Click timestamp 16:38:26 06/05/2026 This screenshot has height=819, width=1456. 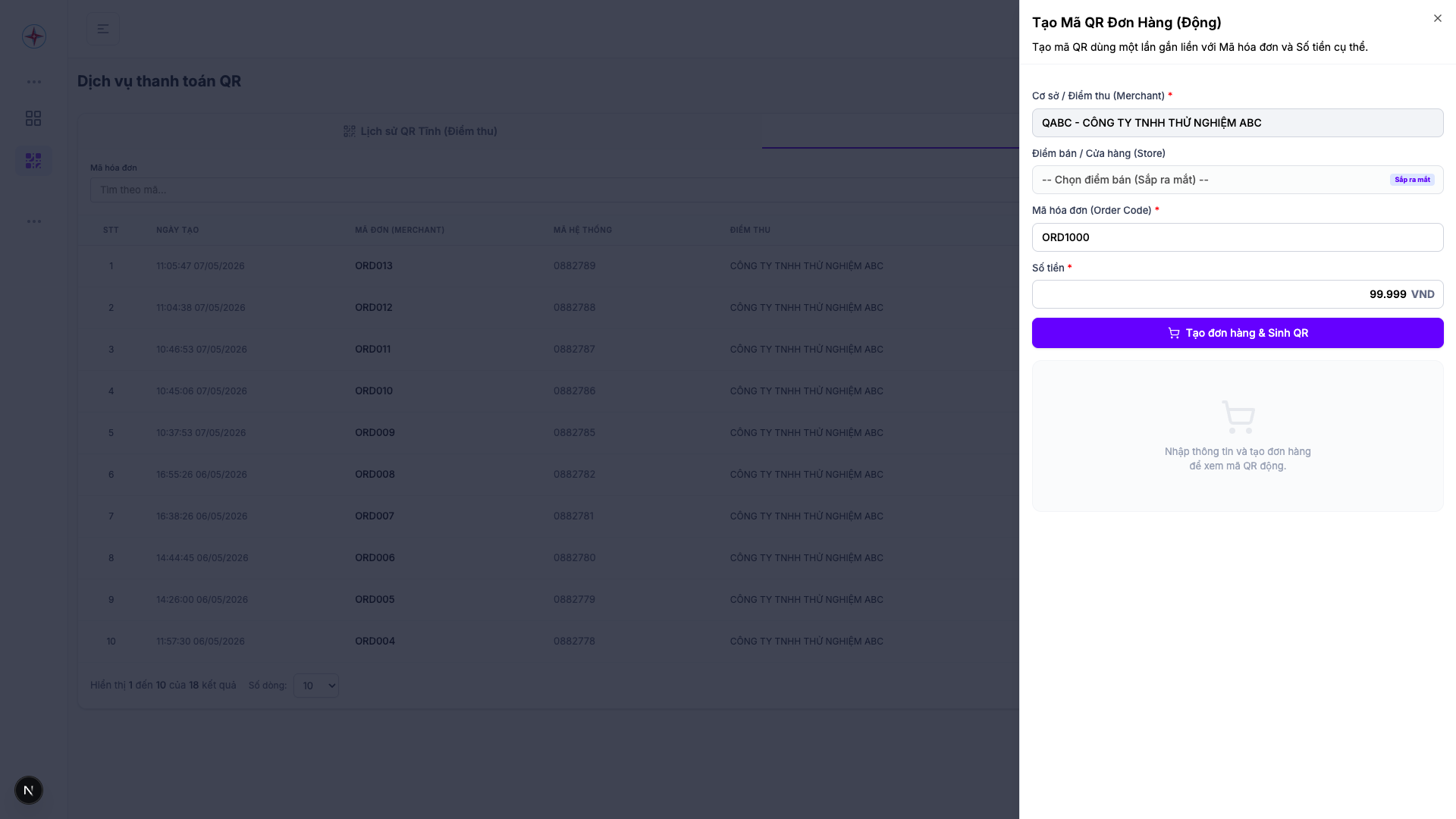point(202,516)
